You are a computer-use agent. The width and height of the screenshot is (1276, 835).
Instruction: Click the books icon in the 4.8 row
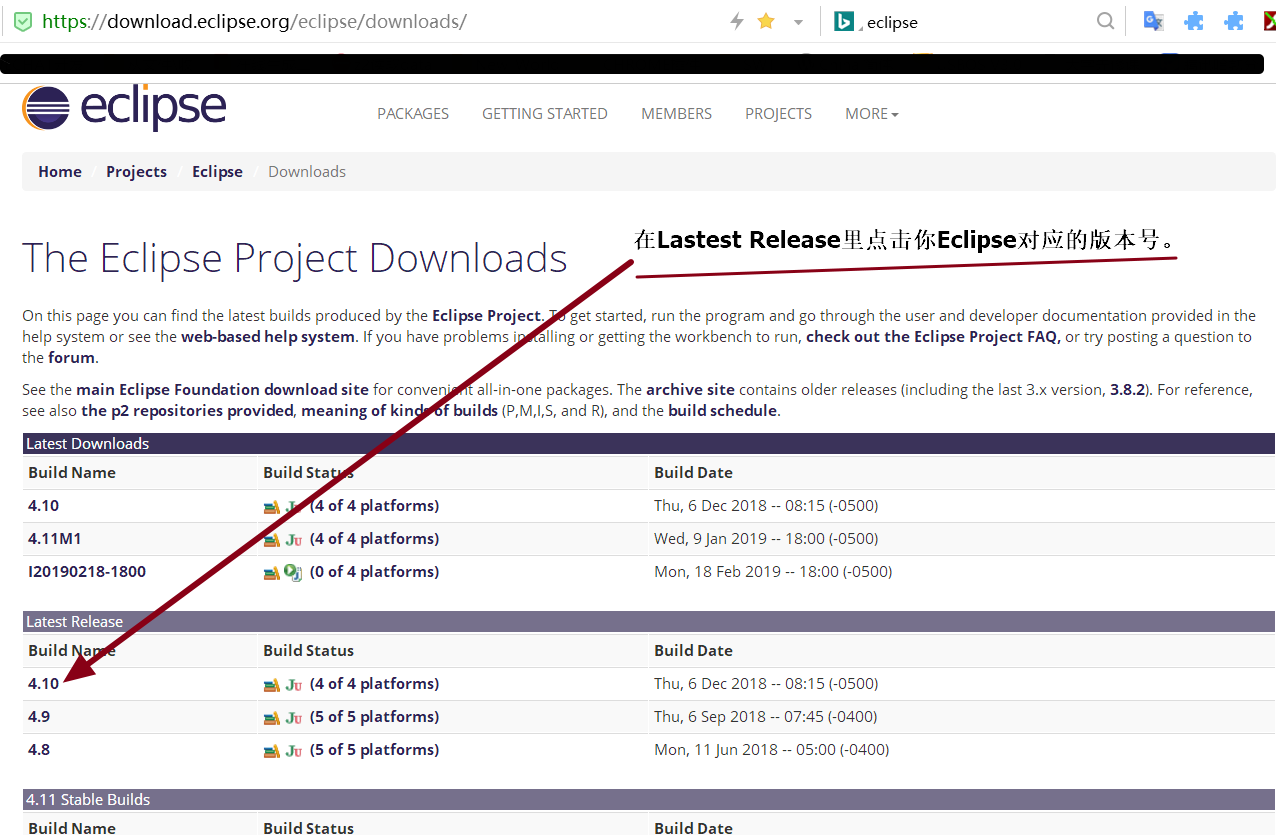271,751
